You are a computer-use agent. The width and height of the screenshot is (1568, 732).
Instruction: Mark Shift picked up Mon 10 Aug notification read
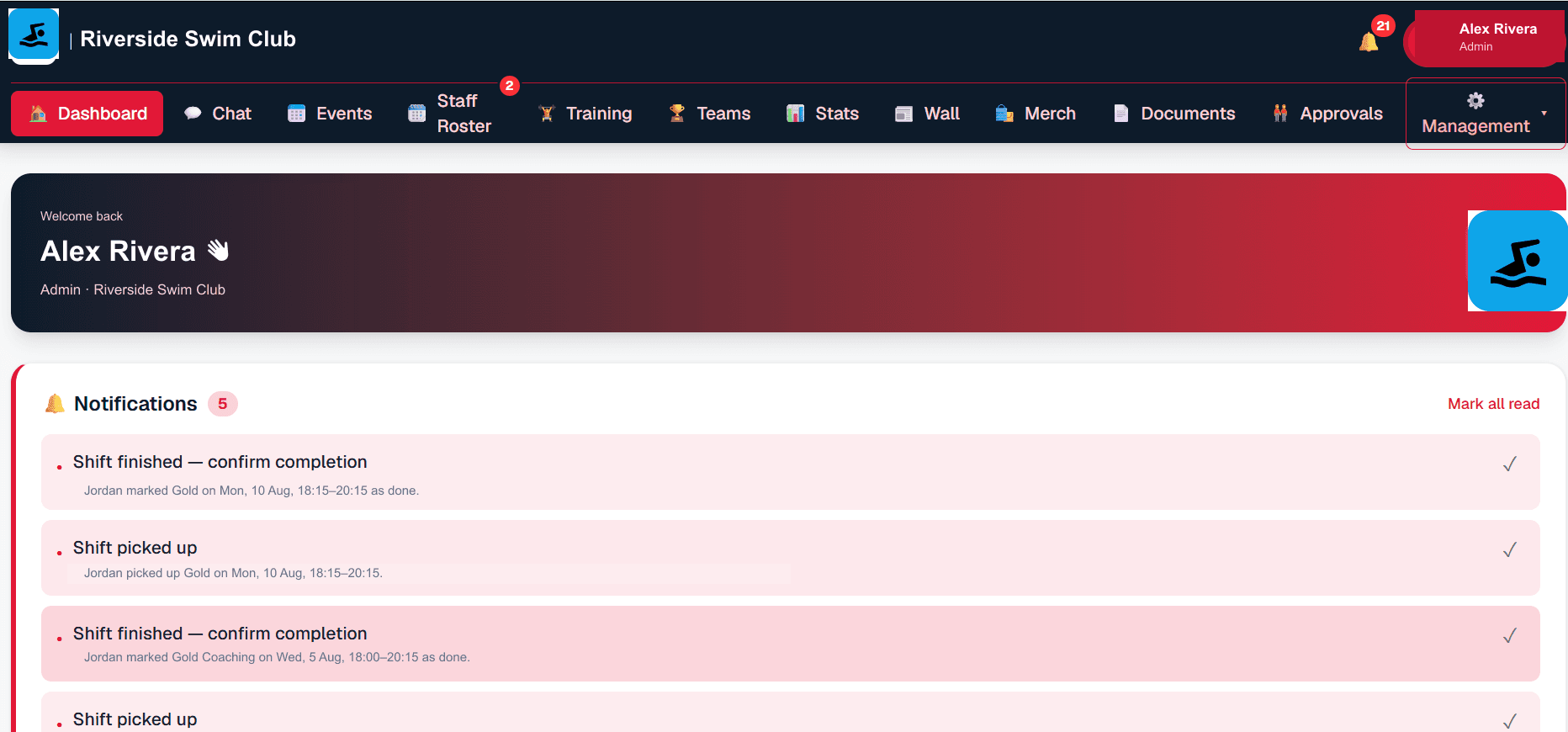pyautogui.click(x=1510, y=549)
